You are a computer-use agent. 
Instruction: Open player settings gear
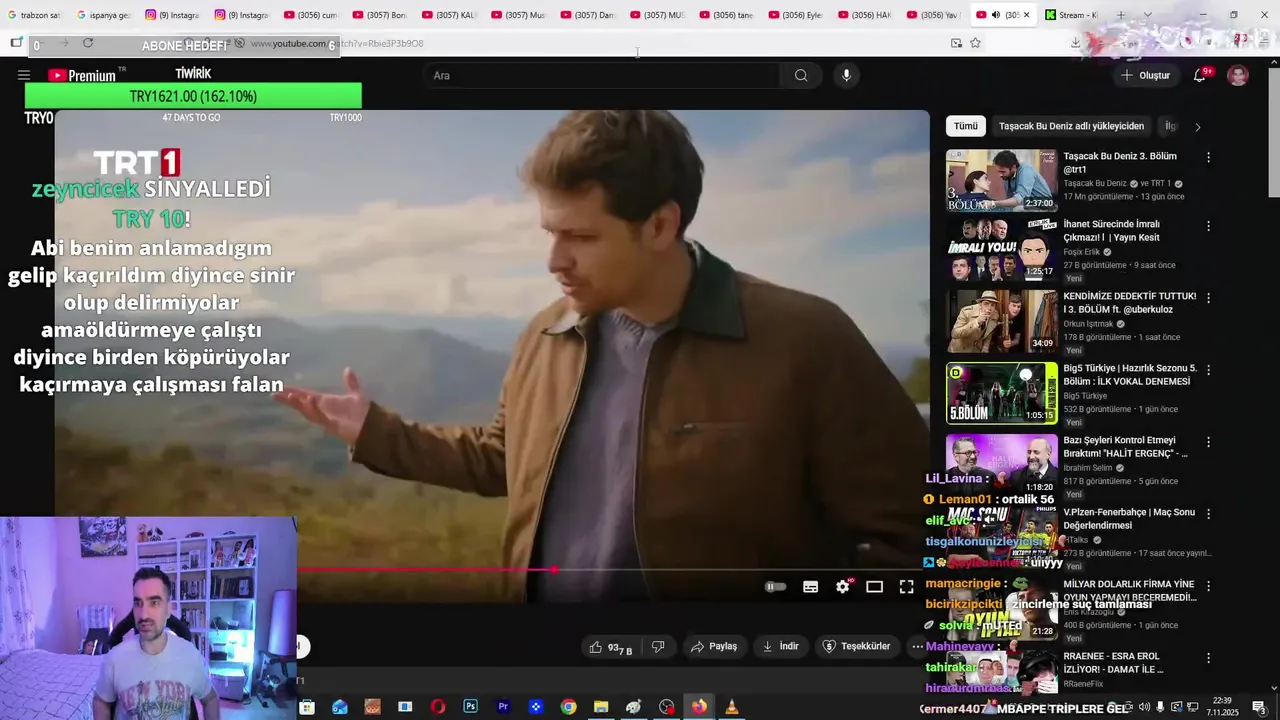coord(843,587)
